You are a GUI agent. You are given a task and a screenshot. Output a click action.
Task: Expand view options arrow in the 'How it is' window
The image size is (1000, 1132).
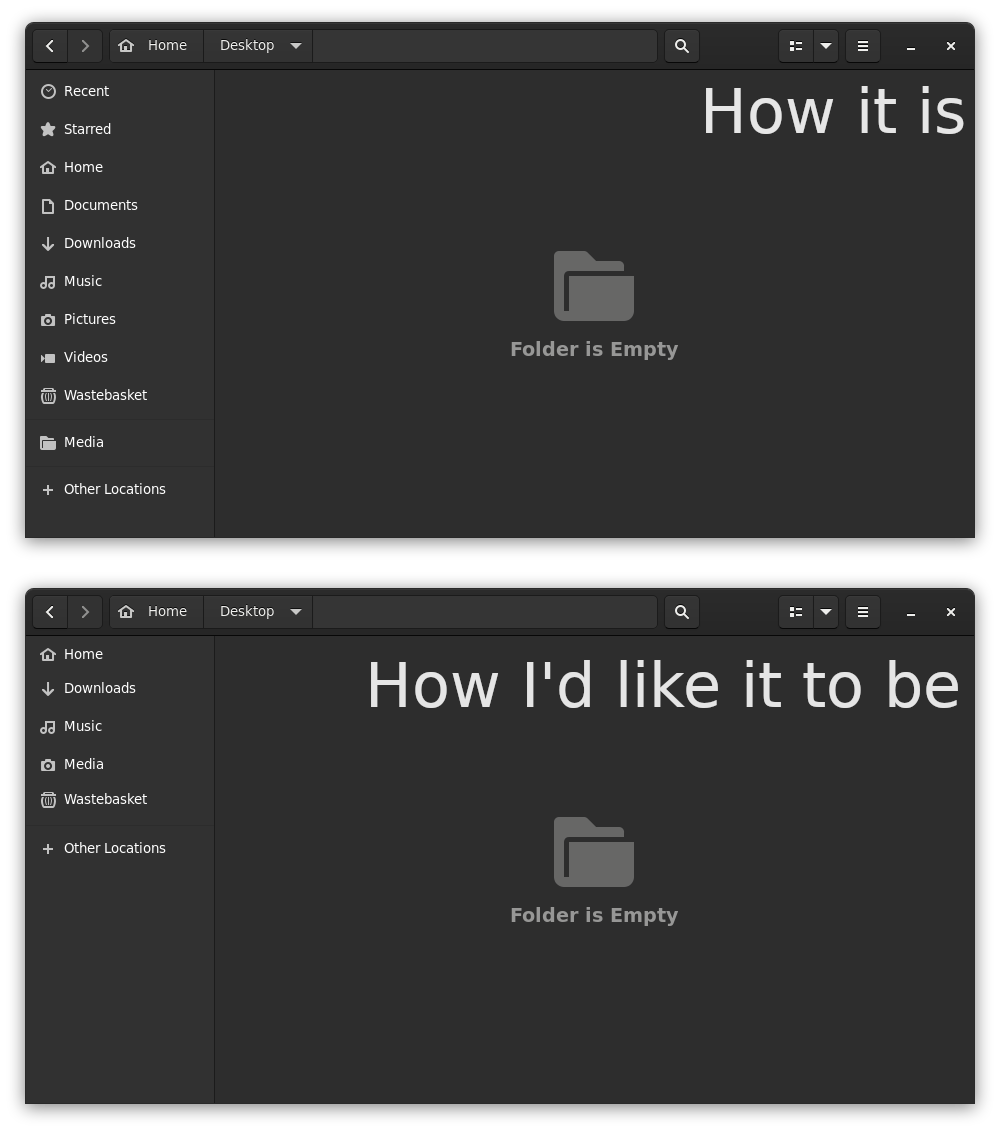(x=826, y=46)
